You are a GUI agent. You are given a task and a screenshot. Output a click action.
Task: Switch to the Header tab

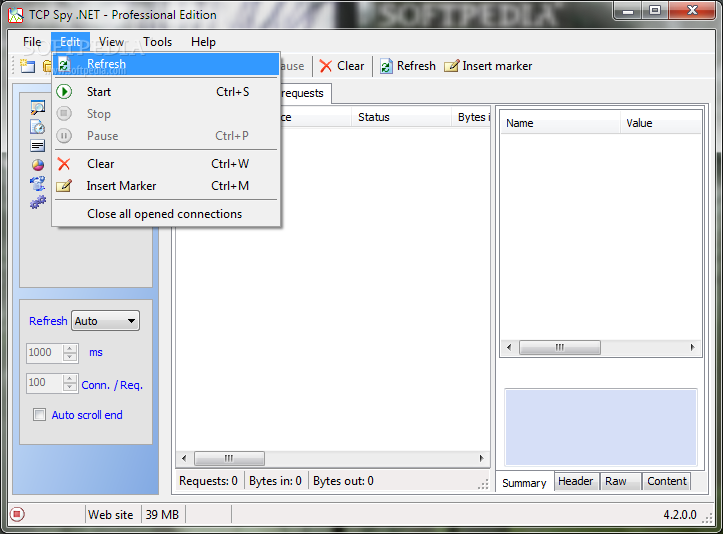pyautogui.click(x=575, y=481)
